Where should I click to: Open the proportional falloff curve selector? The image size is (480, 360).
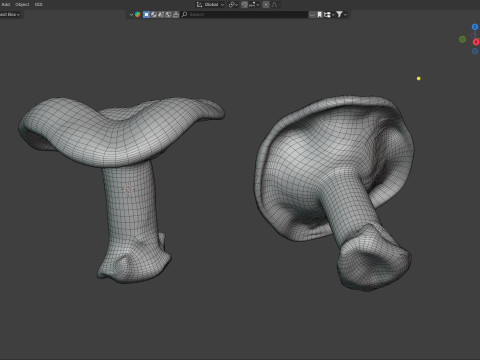(x=275, y=5)
